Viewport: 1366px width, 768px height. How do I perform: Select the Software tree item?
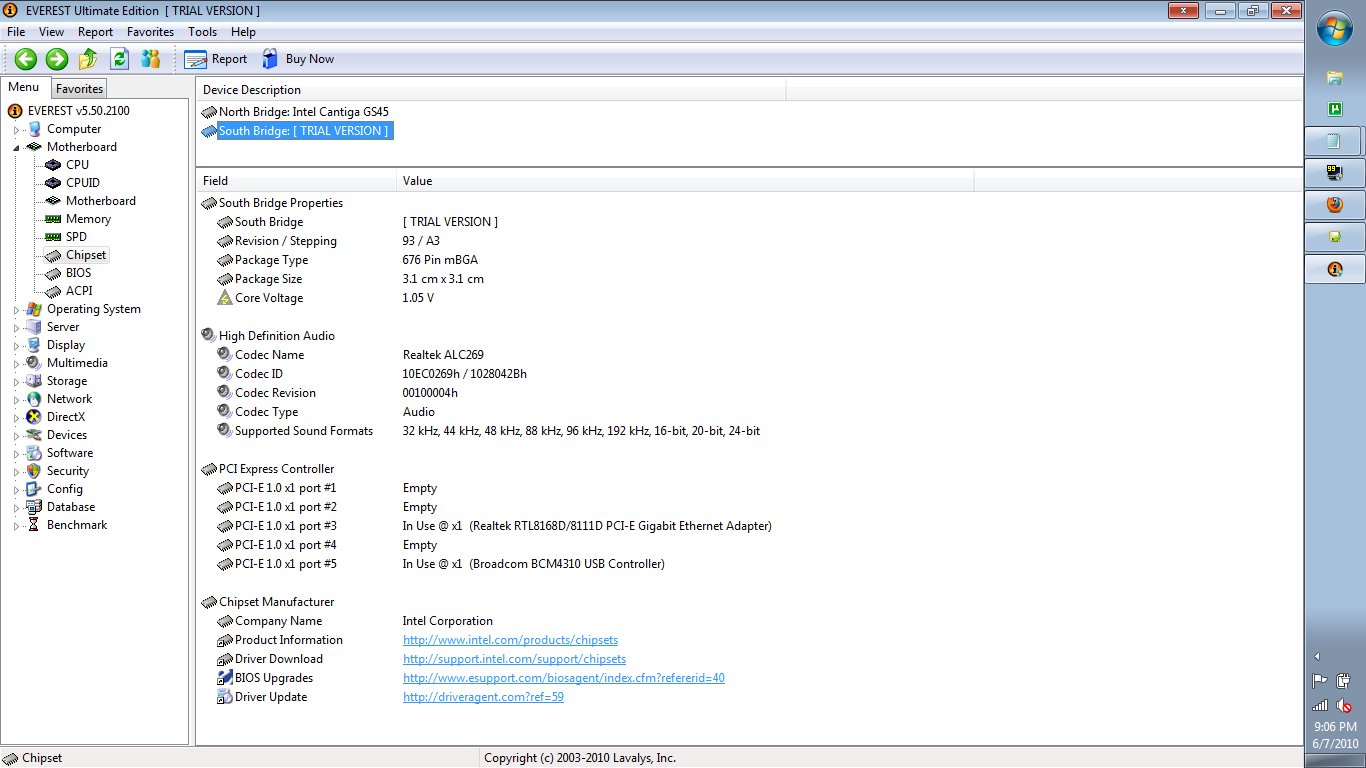click(70, 453)
